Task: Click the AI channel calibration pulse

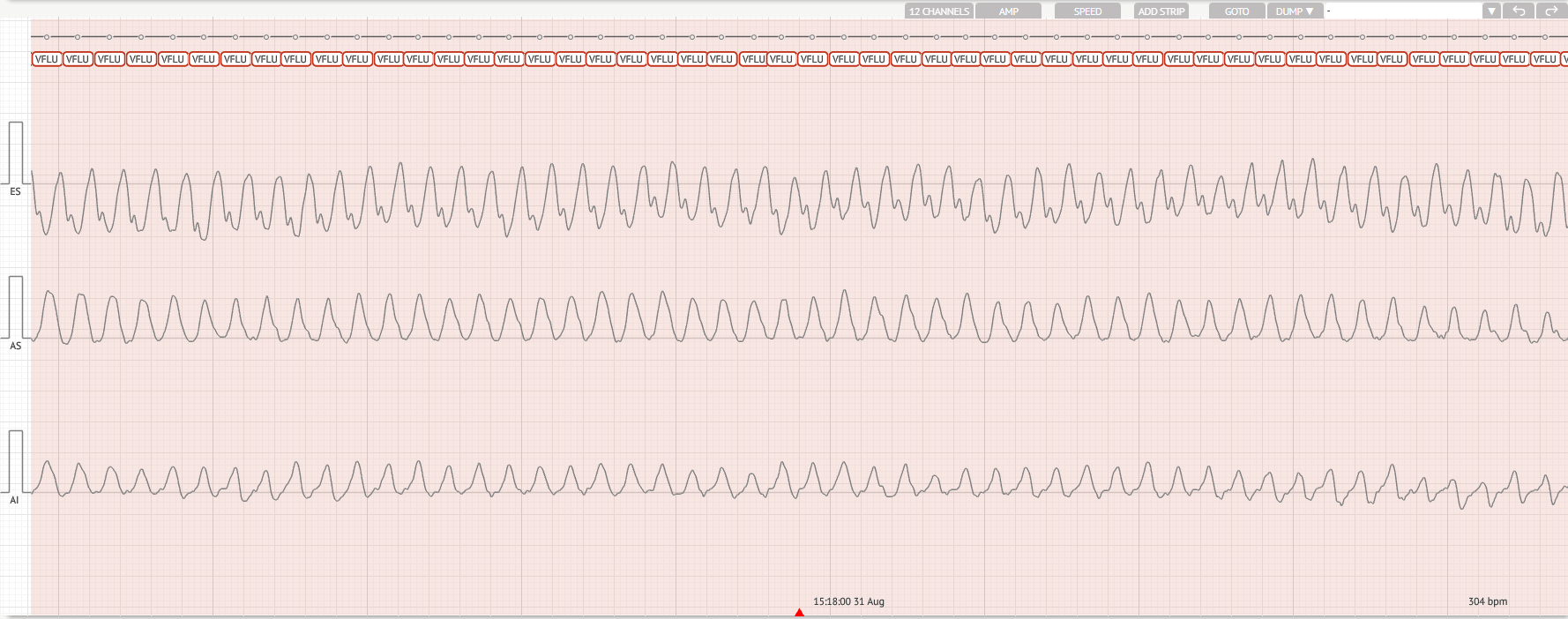Action: point(15,460)
